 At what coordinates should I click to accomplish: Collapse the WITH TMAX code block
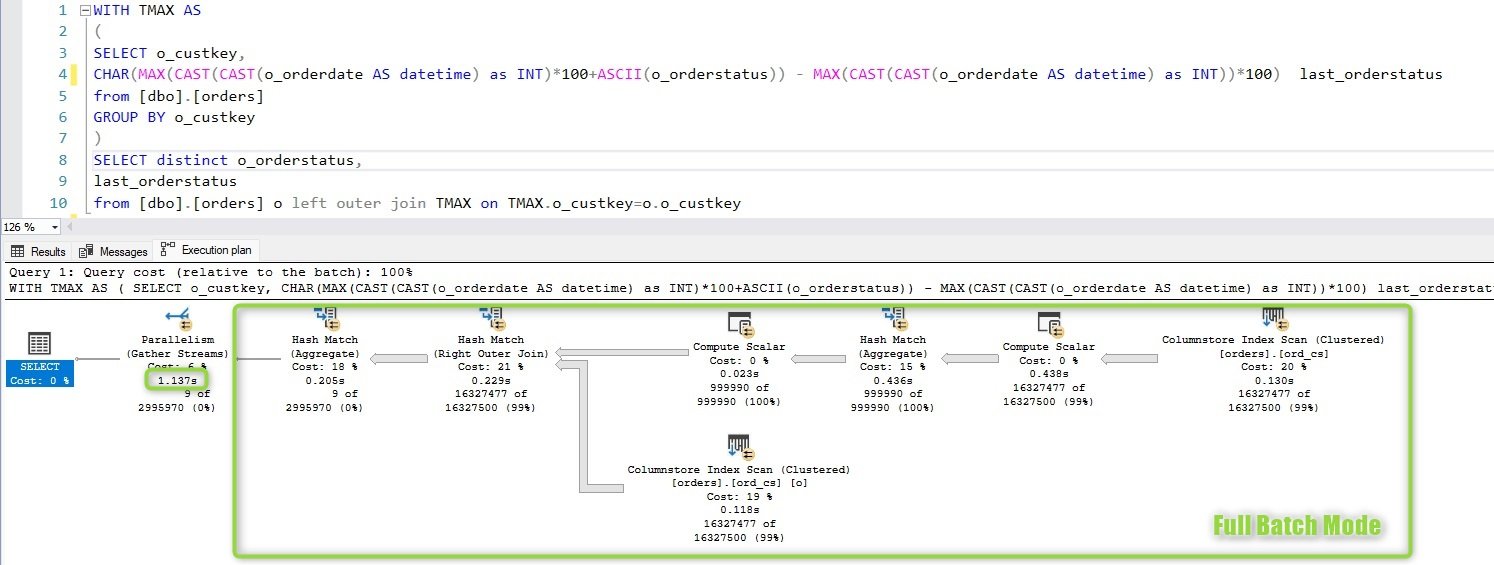[86, 11]
